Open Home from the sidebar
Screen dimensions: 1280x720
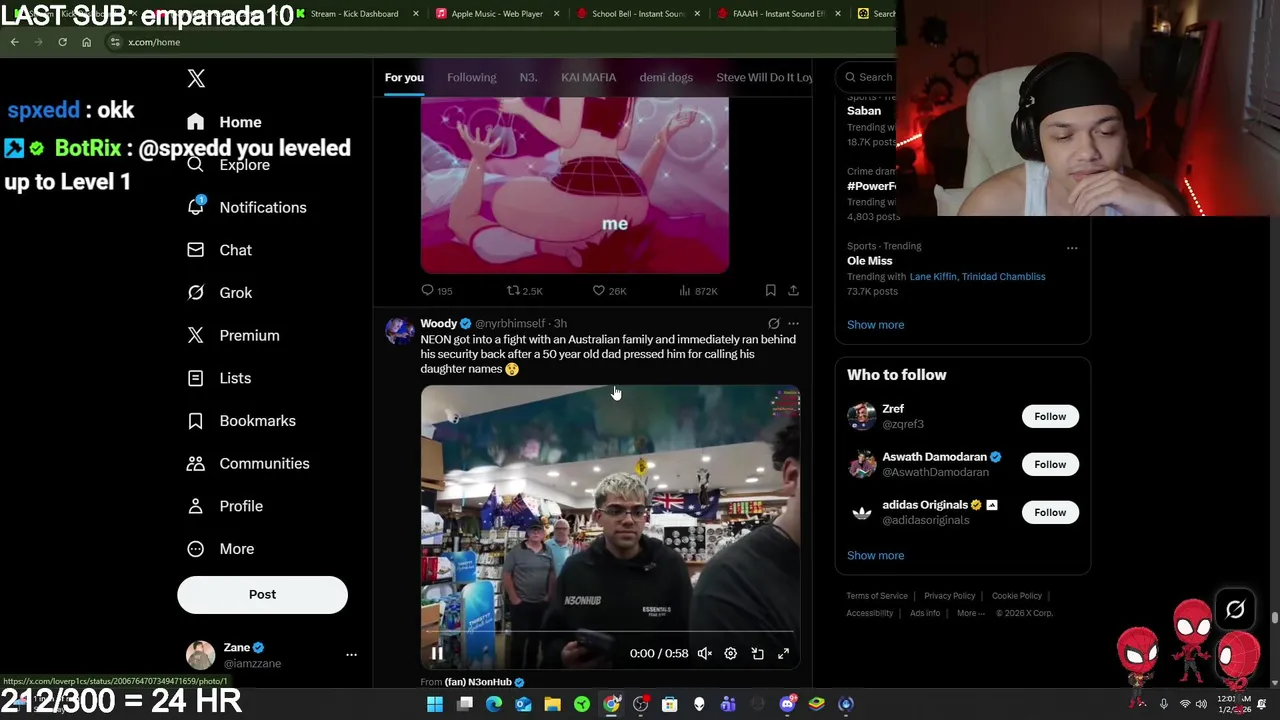click(x=224, y=122)
